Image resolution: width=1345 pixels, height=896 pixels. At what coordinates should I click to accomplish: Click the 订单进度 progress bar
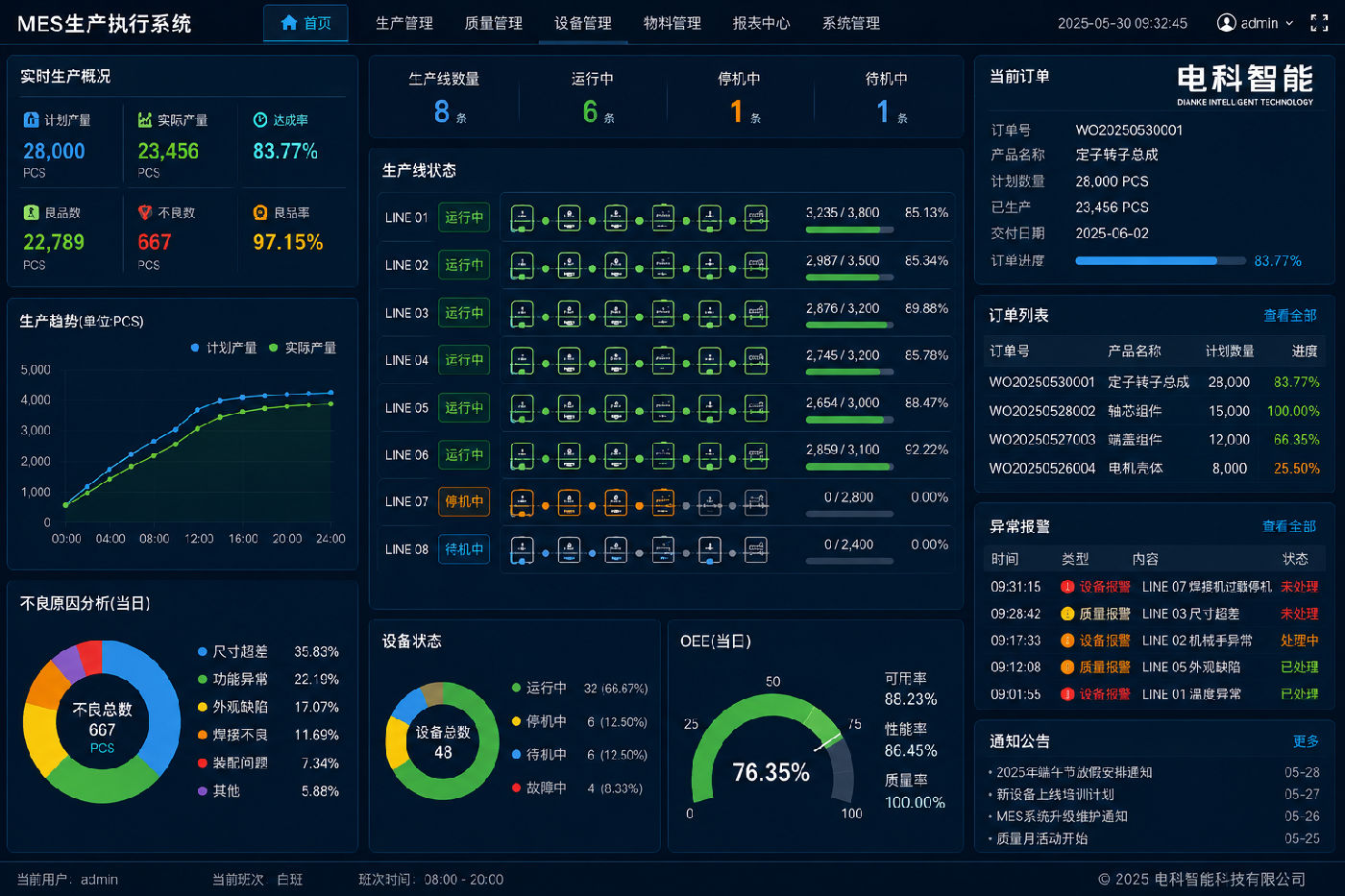coord(1161,261)
